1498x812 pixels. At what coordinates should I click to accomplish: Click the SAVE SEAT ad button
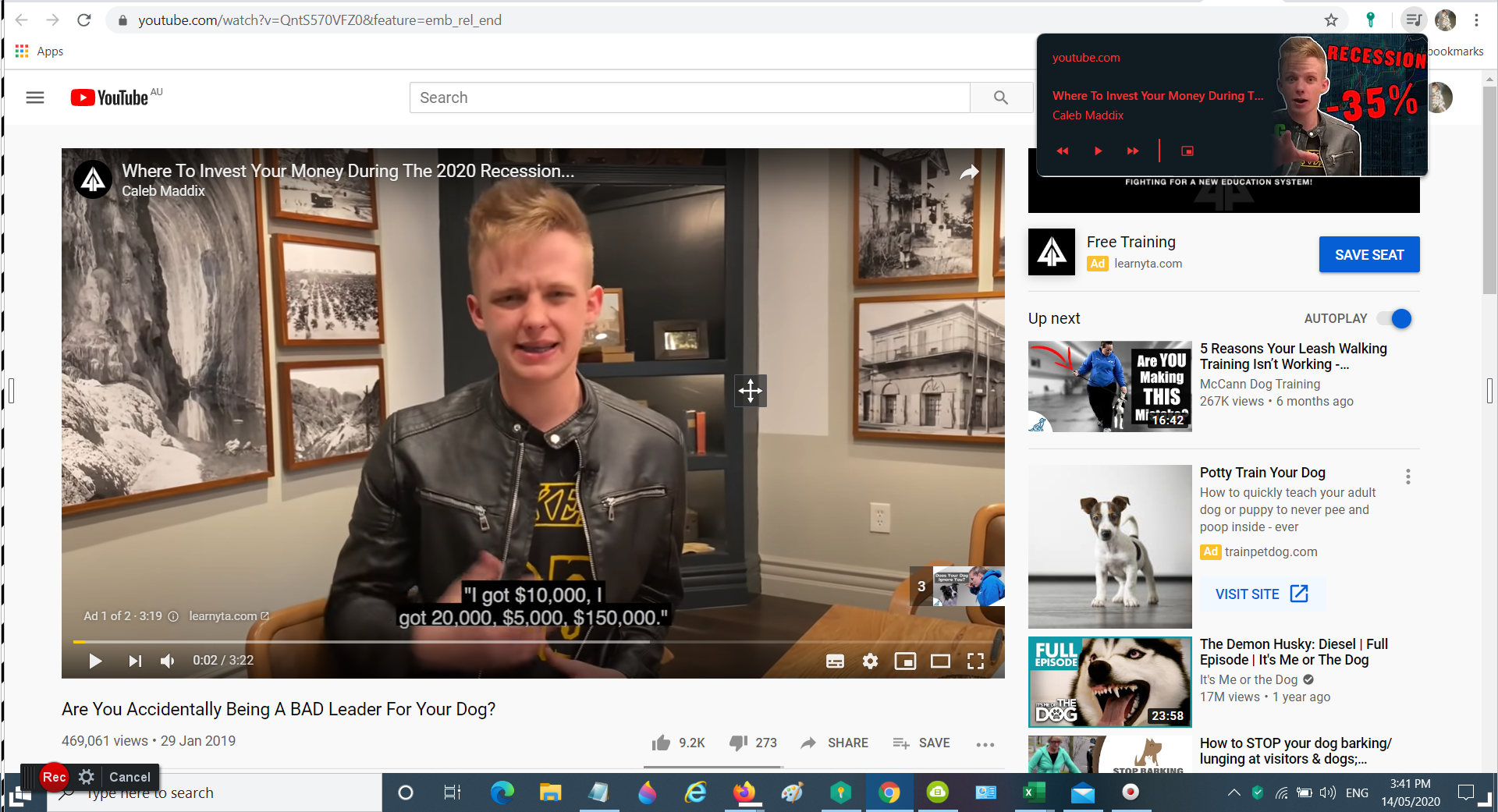(1369, 254)
